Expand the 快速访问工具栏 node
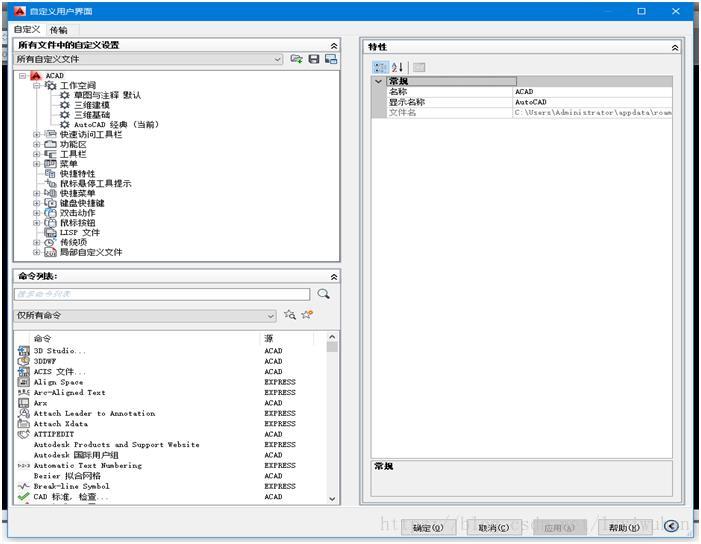Viewport: 701px width, 544px height. click(x=37, y=135)
